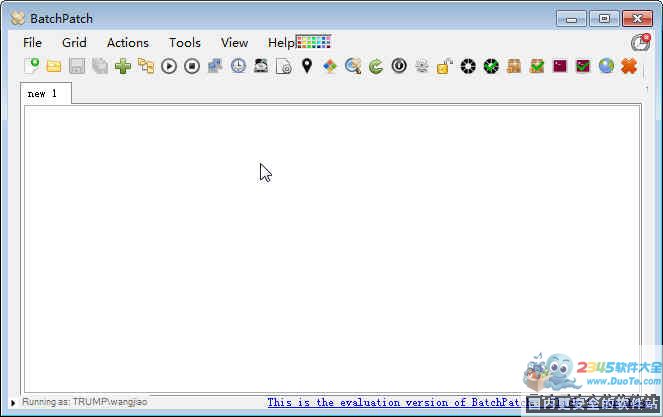The image size is (663, 417).
Task: Open a grid file with folder icon
Action: 54,66
